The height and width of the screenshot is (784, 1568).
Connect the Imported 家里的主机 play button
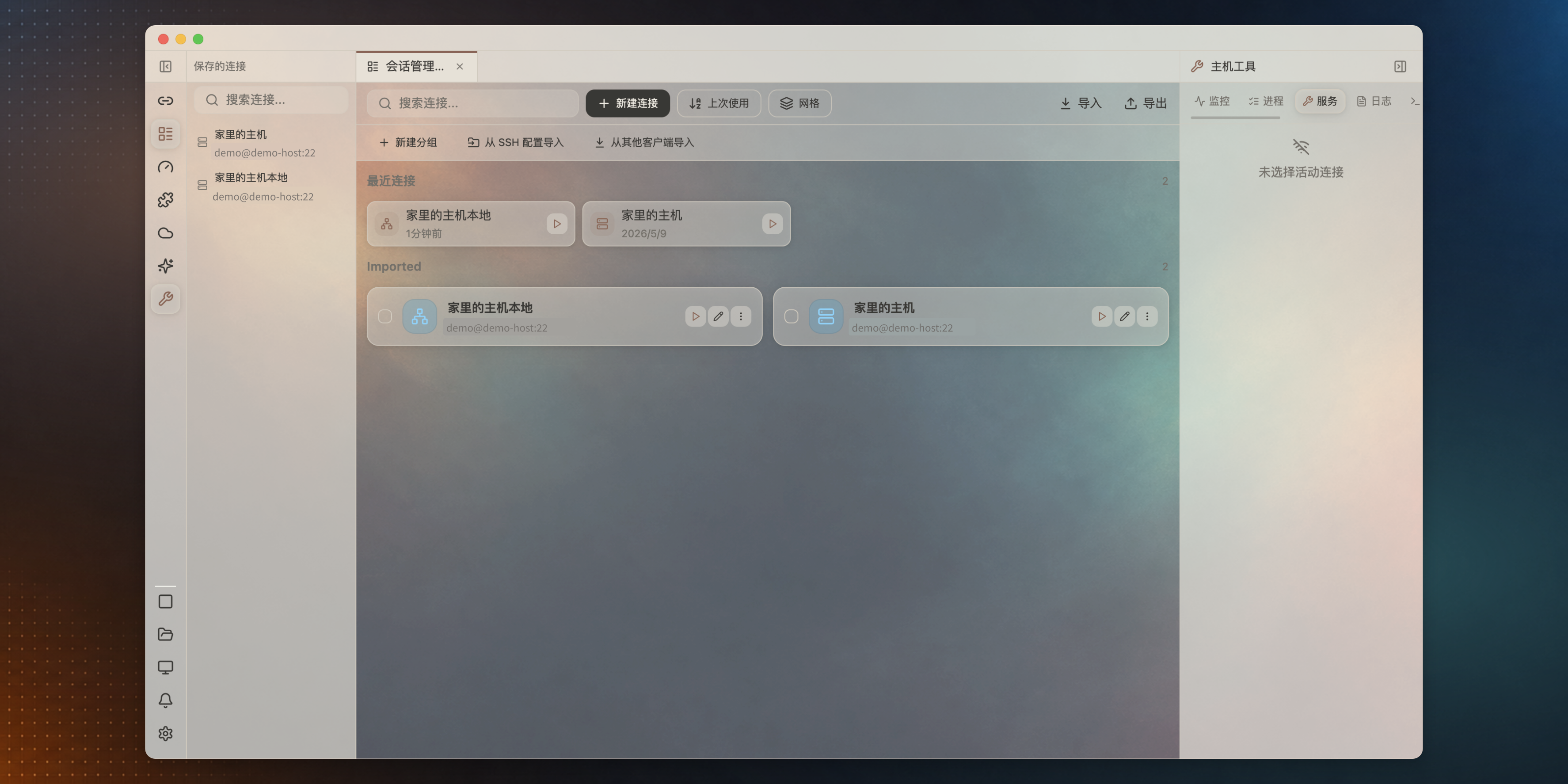coord(1102,316)
